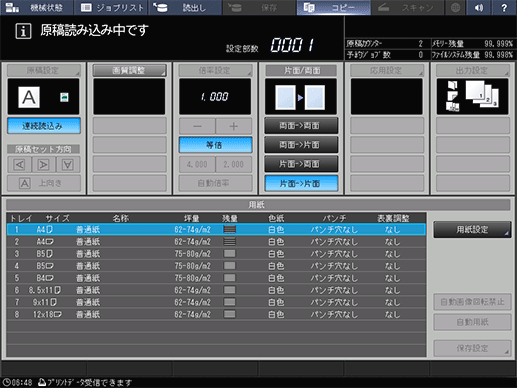
Task: Select tray 5 B4 paper row
Action: (x=216, y=278)
